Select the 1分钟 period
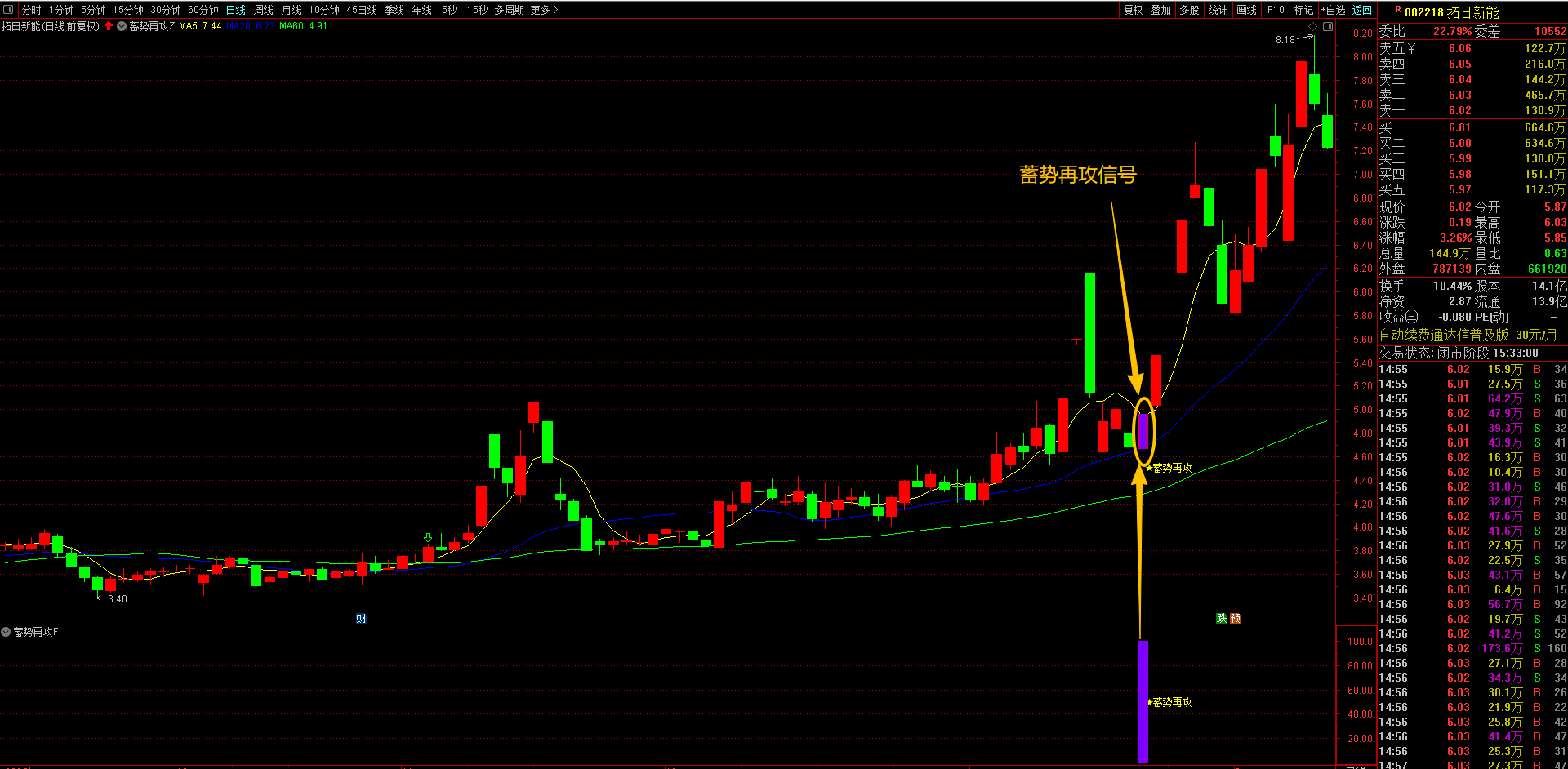Screen dimensions: 1568x769 (x=61, y=10)
